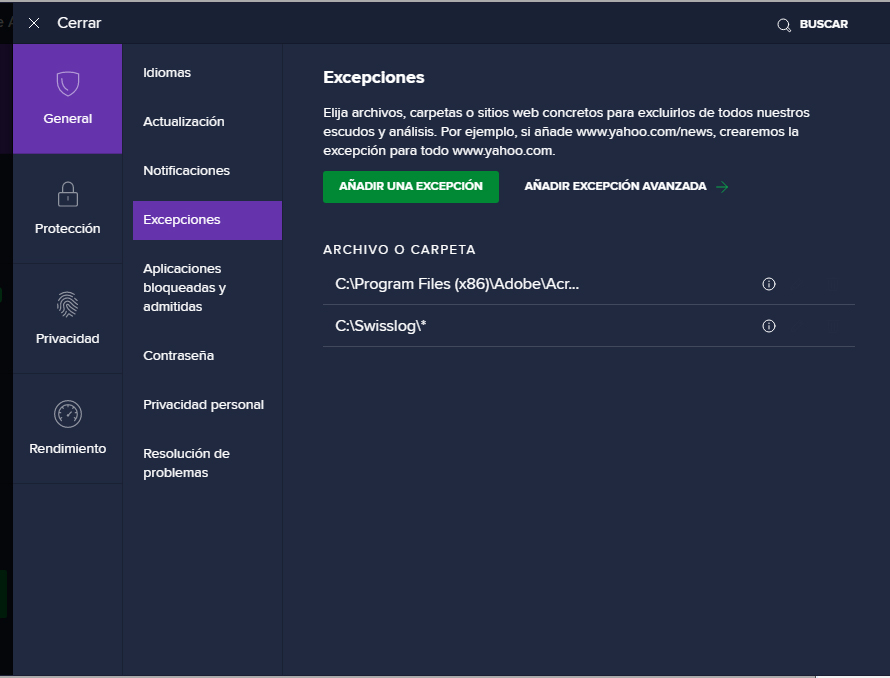Go to Contraseña settings
The image size is (890, 678).
point(179,356)
